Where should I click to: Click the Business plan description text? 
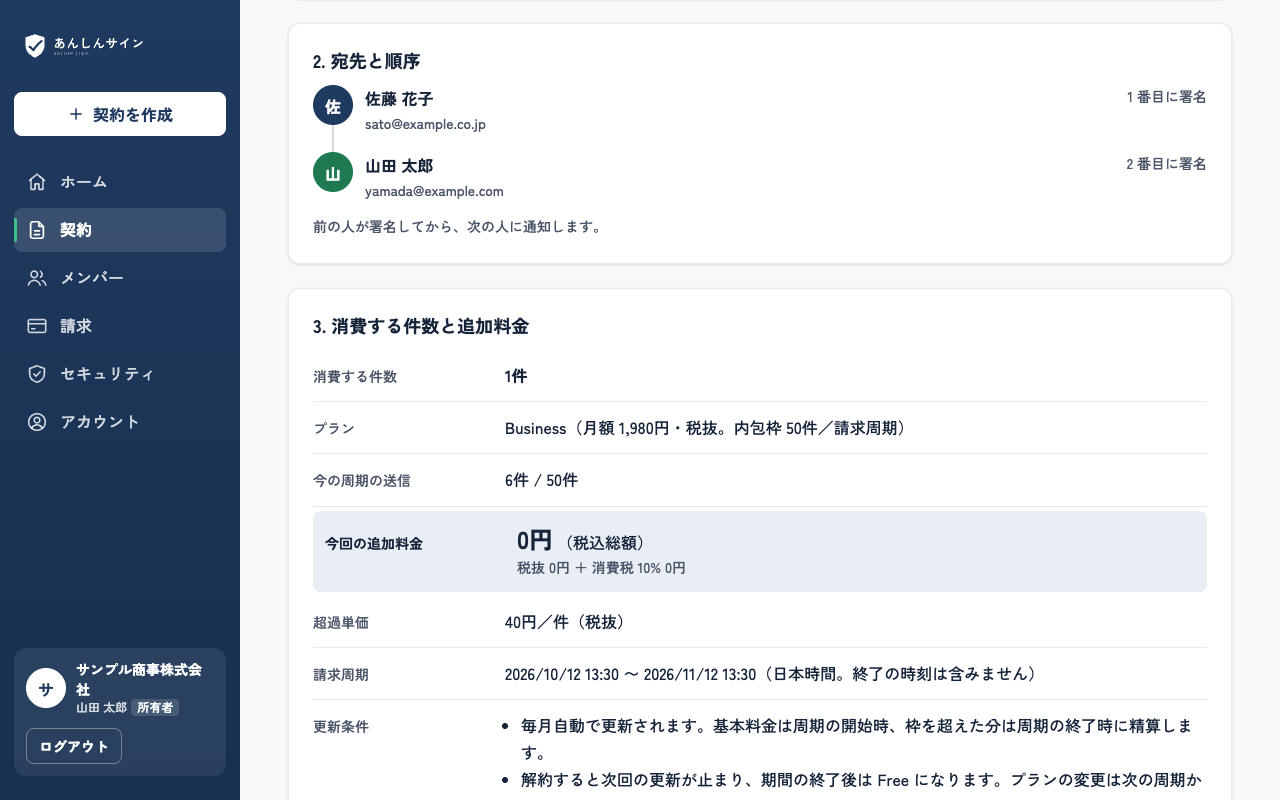[x=705, y=428]
